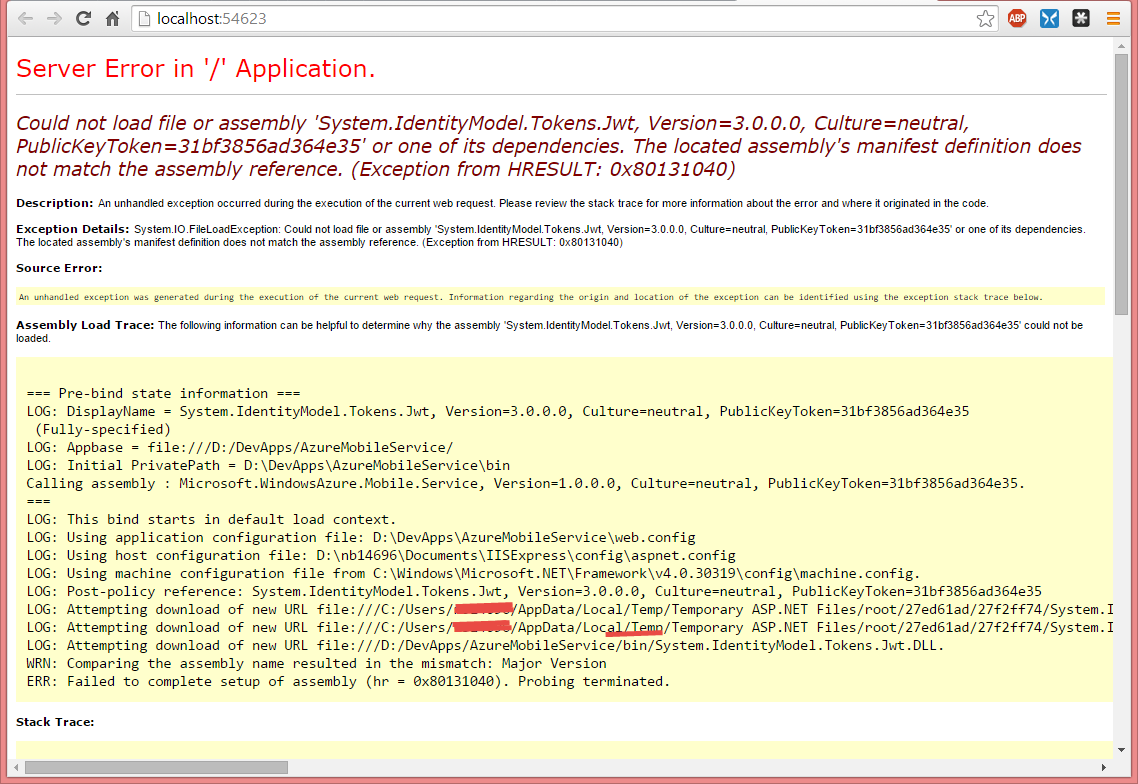The image size is (1138, 784).
Task: Click the '(Fully-specified)' line
Action: point(102,430)
